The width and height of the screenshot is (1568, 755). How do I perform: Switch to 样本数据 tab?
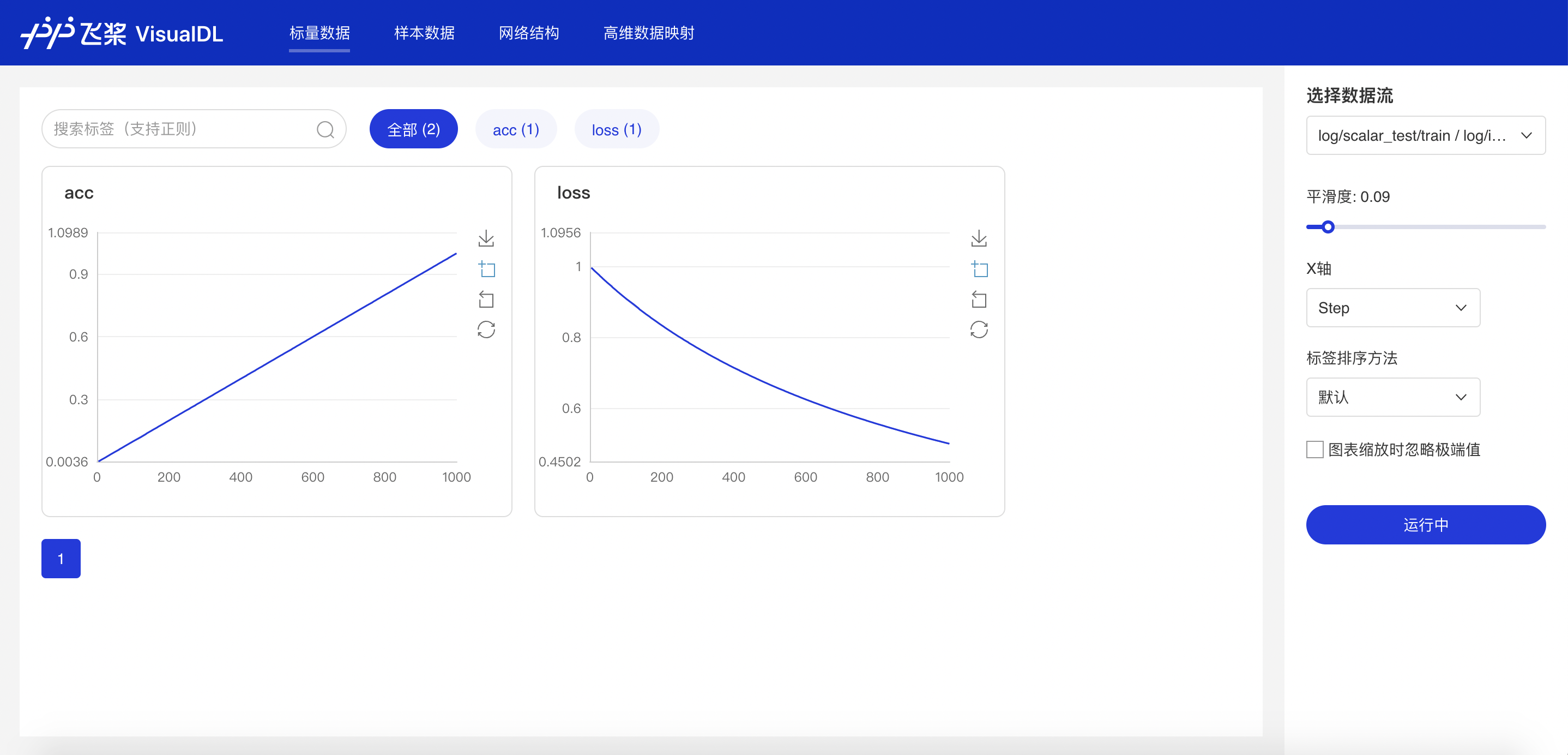(424, 33)
